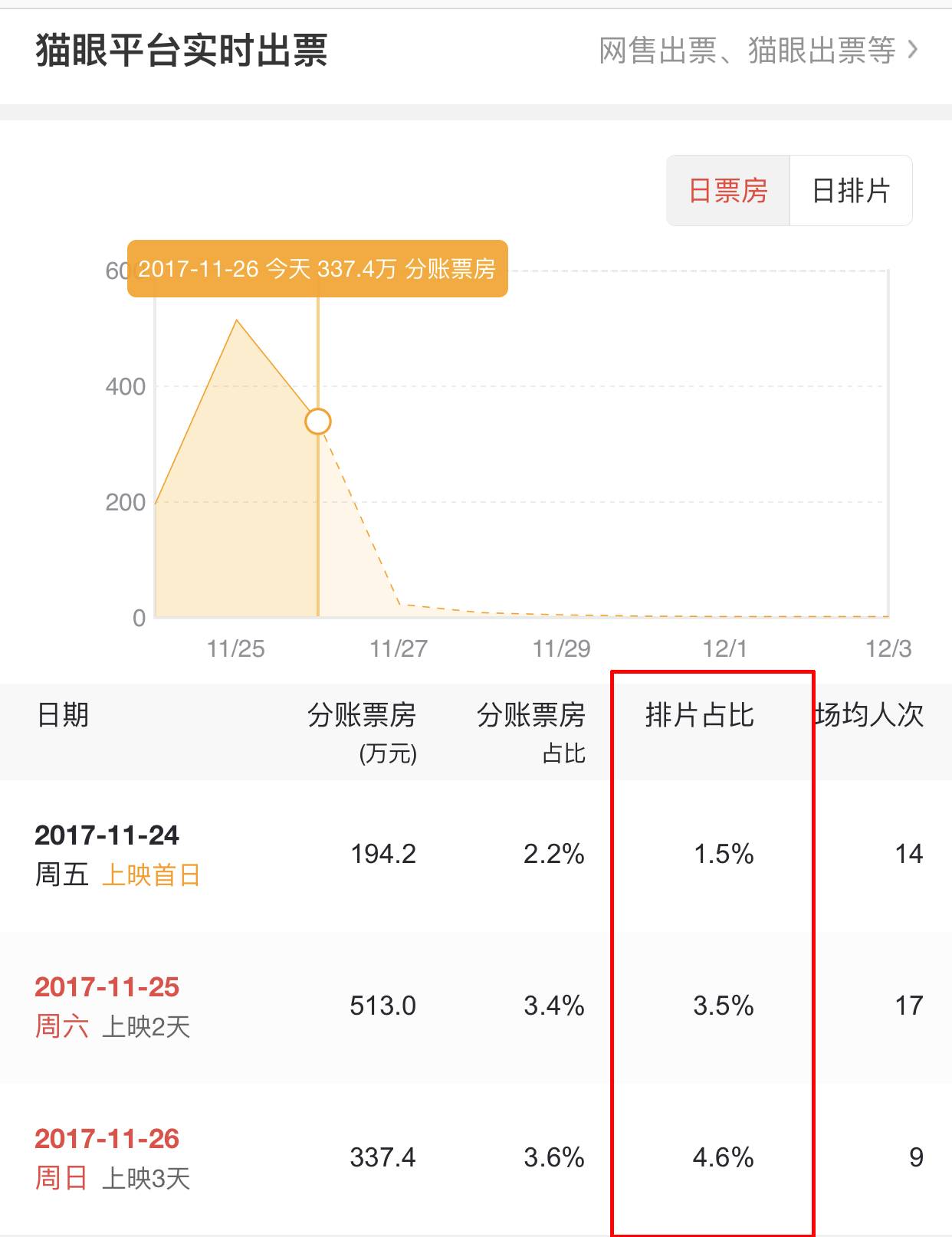Select the 日票房 tab
952x1237 pixels.
[x=728, y=191]
